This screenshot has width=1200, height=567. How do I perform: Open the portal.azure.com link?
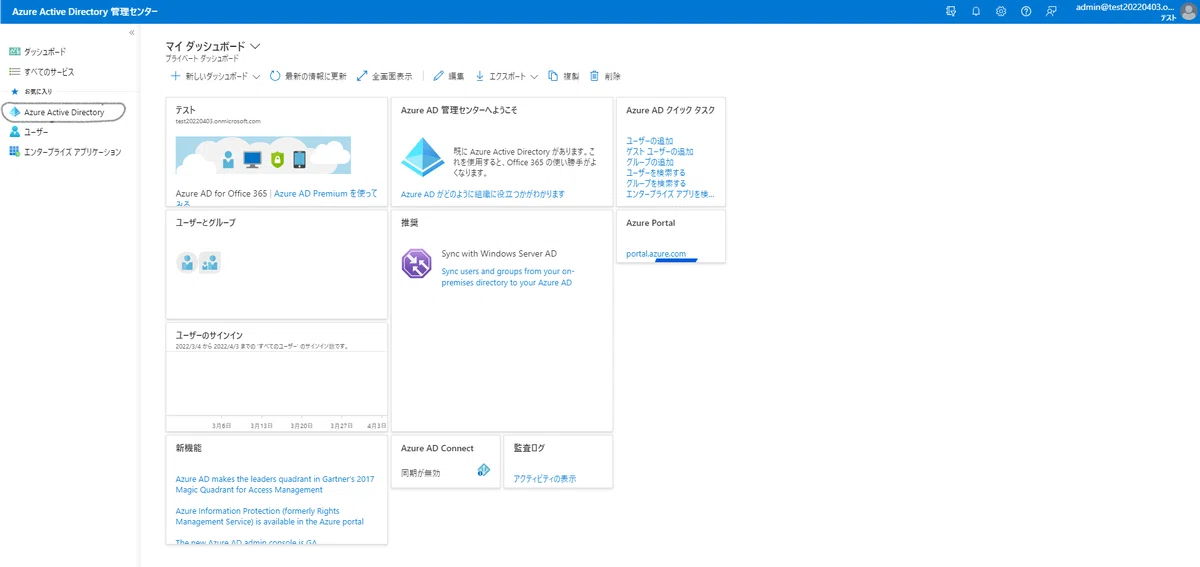coord(656,254)
